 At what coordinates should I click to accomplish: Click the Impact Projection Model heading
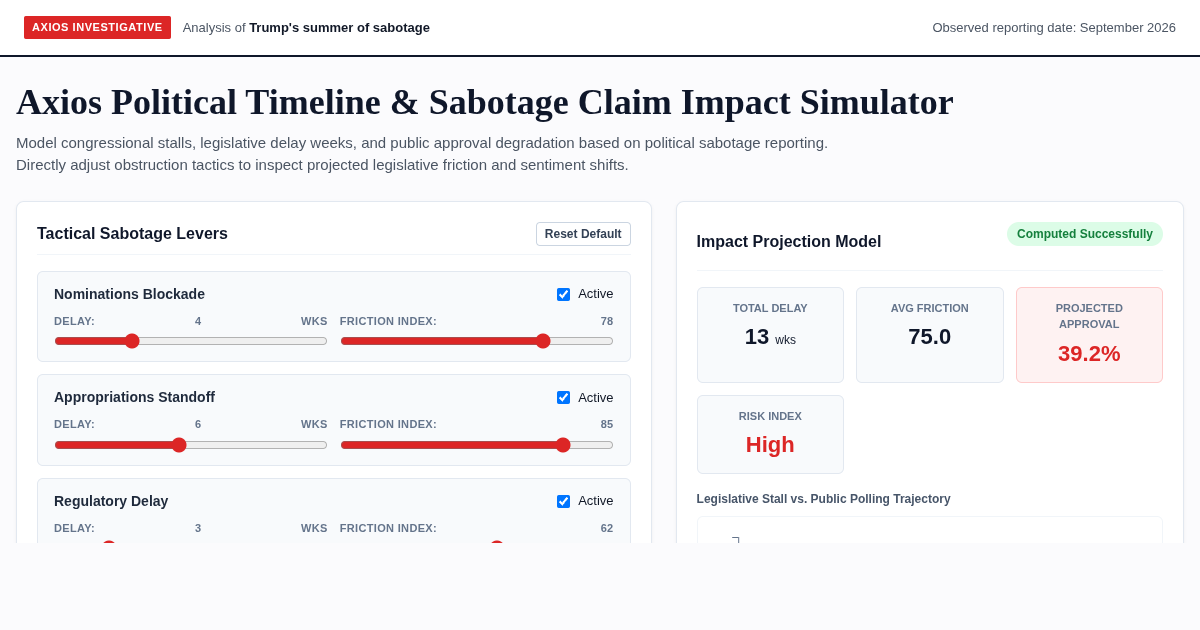tap(789, 242)
